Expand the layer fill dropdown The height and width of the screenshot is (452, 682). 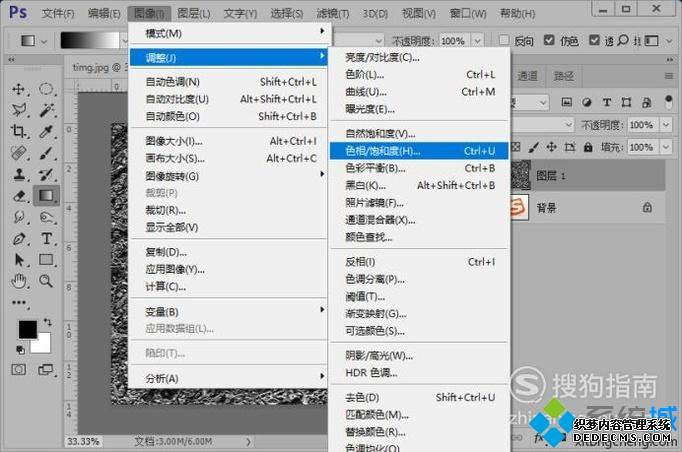(x=666, y=147)
